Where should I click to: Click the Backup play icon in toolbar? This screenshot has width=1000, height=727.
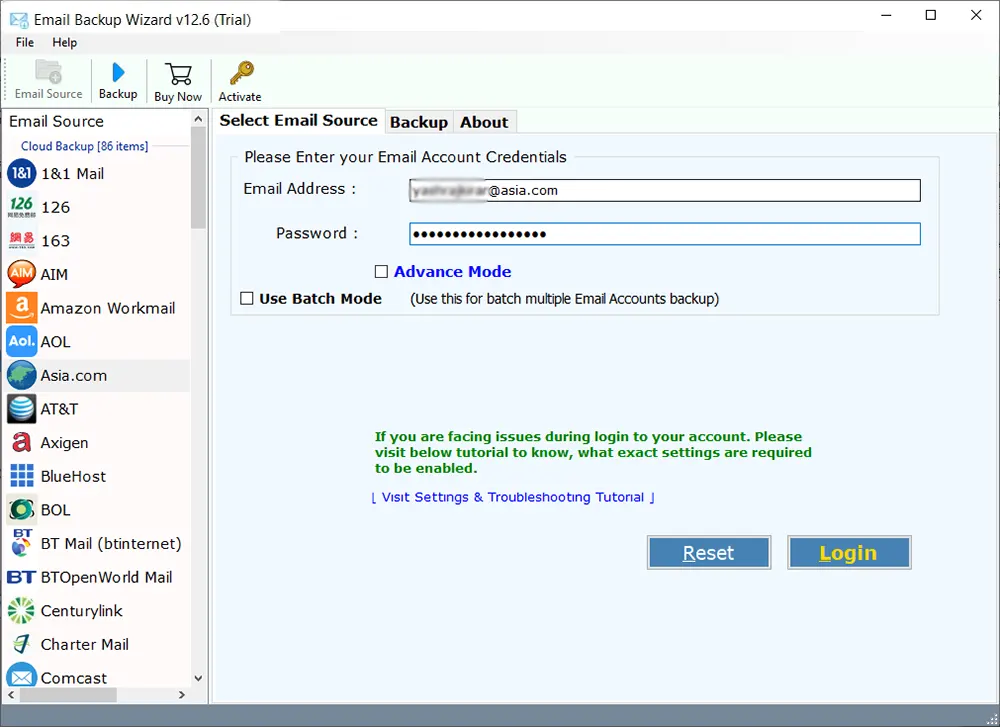pos(118,73)
